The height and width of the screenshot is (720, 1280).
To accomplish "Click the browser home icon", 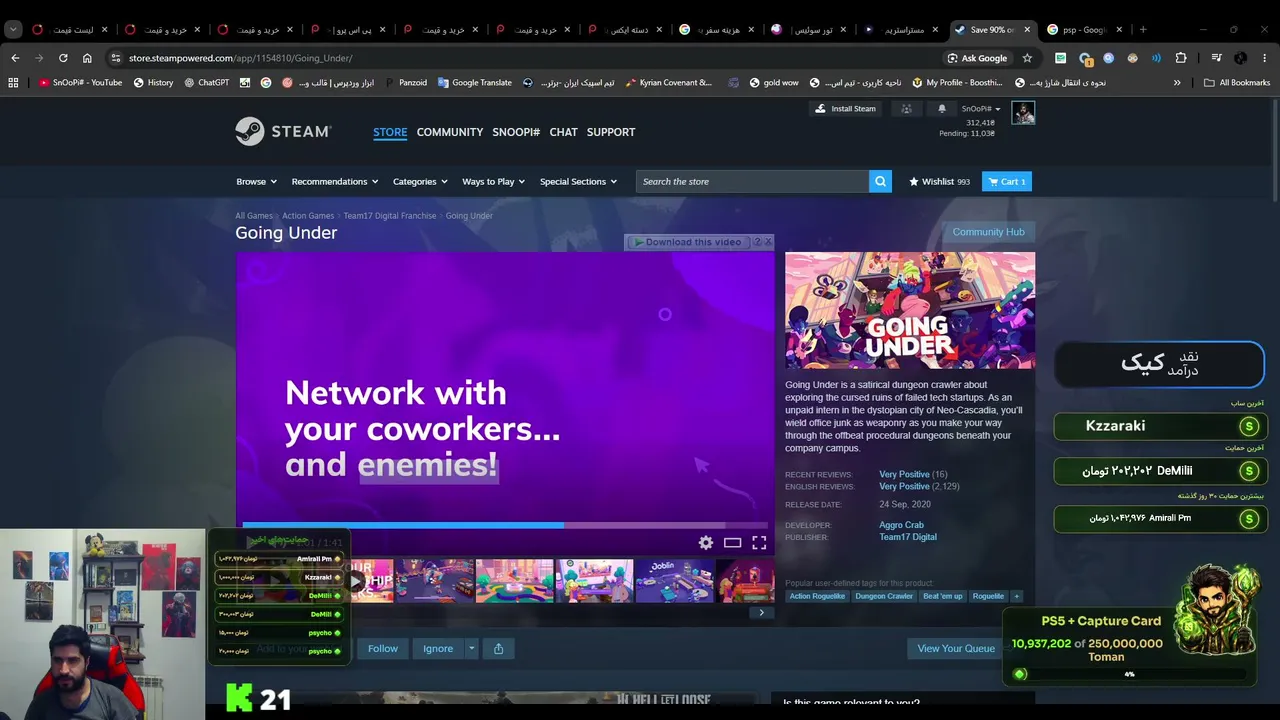I will coord(87,58).
